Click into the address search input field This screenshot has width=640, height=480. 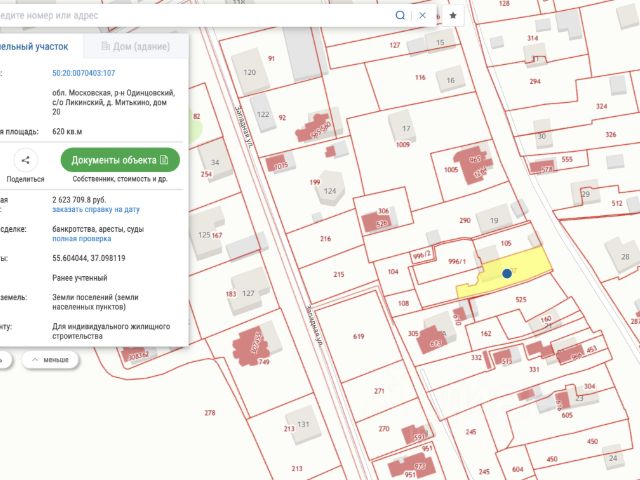[196, 16]
